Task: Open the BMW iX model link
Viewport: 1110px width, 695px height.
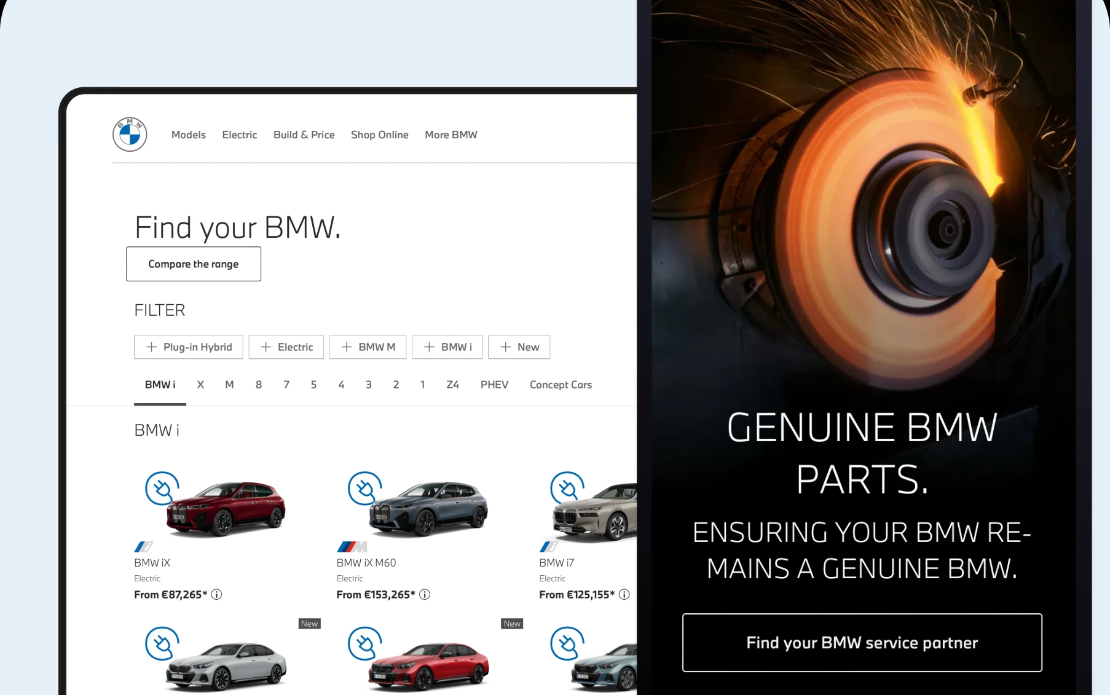Action: coord(152,563)
